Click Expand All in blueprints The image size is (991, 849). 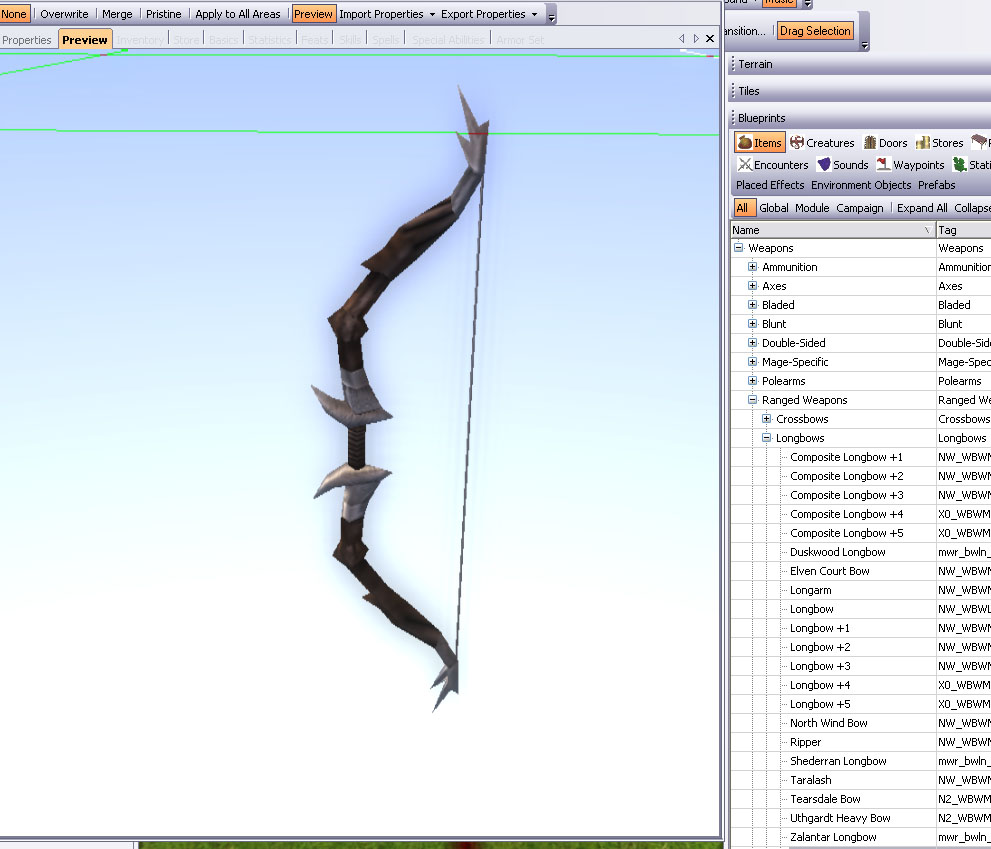(921, 208)
